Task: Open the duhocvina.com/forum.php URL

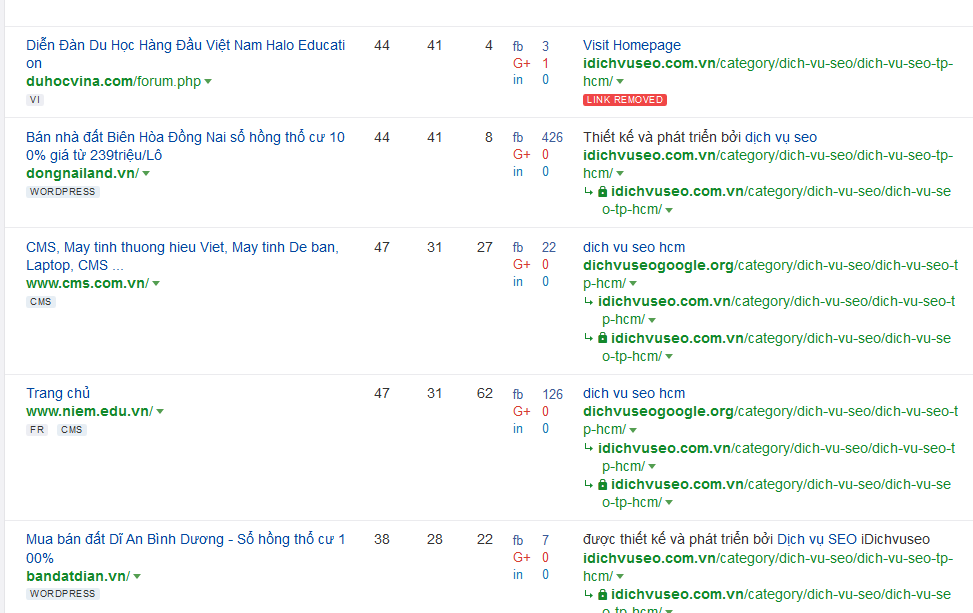Action: pos(114,81)
